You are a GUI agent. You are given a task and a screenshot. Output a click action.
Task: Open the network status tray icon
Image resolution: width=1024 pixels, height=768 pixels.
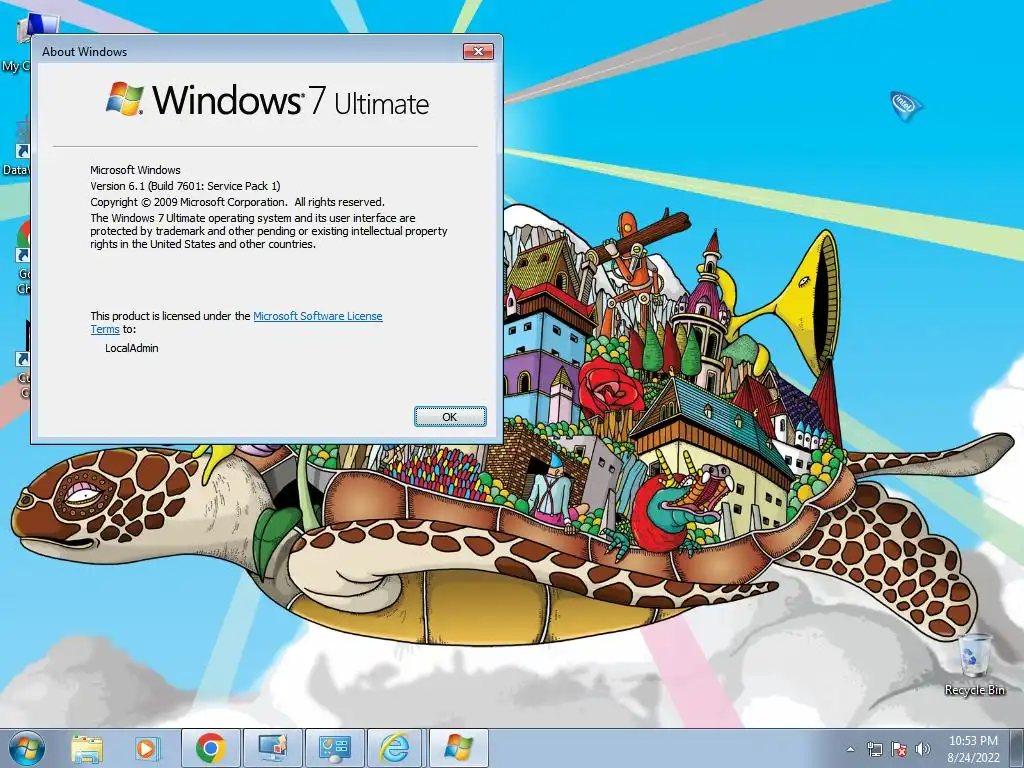(x=874, y=749)
